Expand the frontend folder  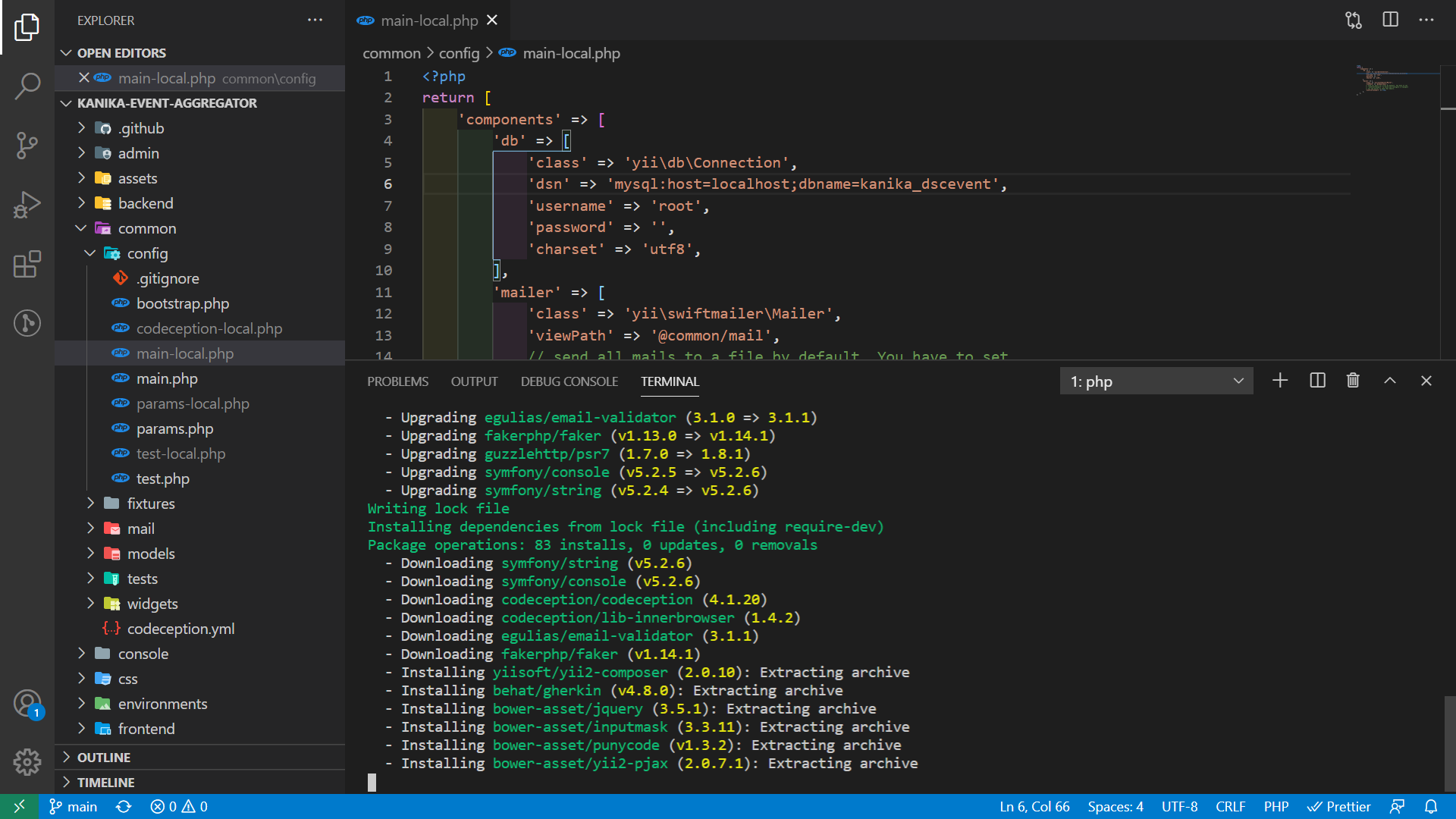[201, 729]
